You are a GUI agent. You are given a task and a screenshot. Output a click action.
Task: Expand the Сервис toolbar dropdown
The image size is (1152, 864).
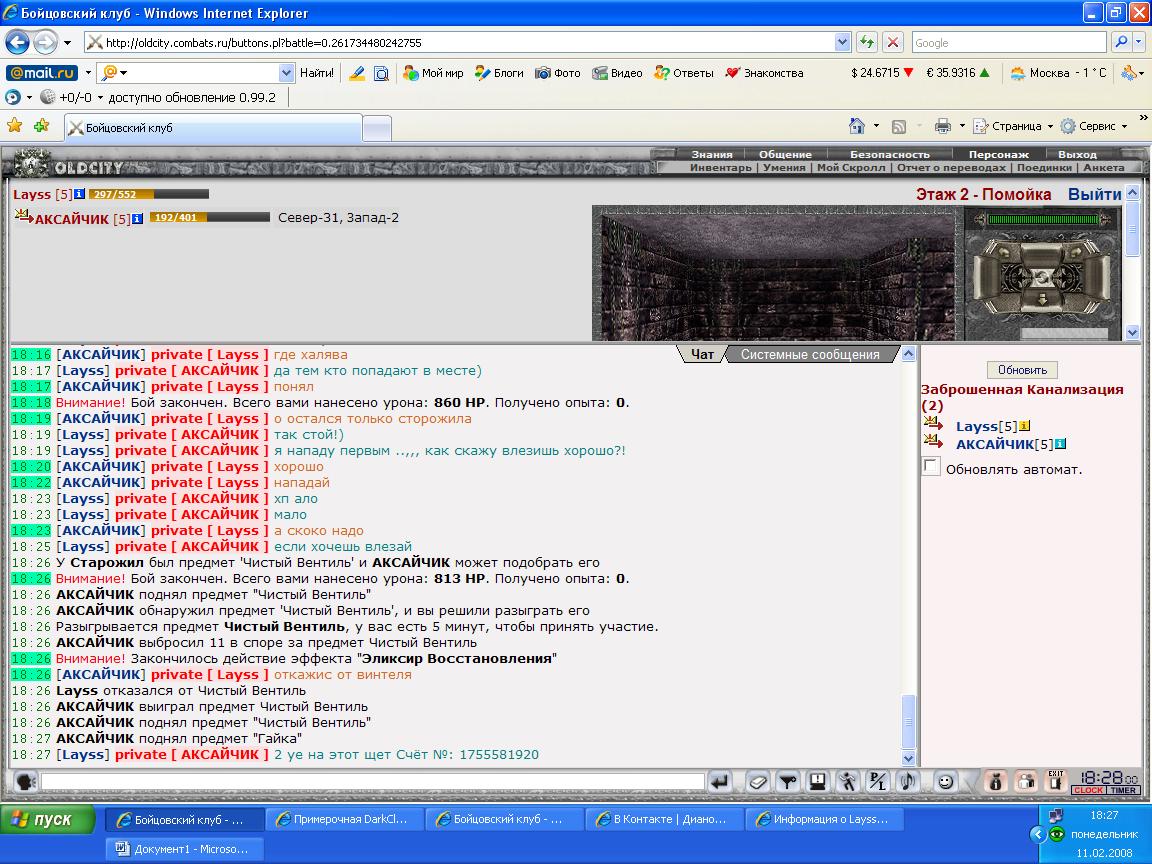point(1124,126)
